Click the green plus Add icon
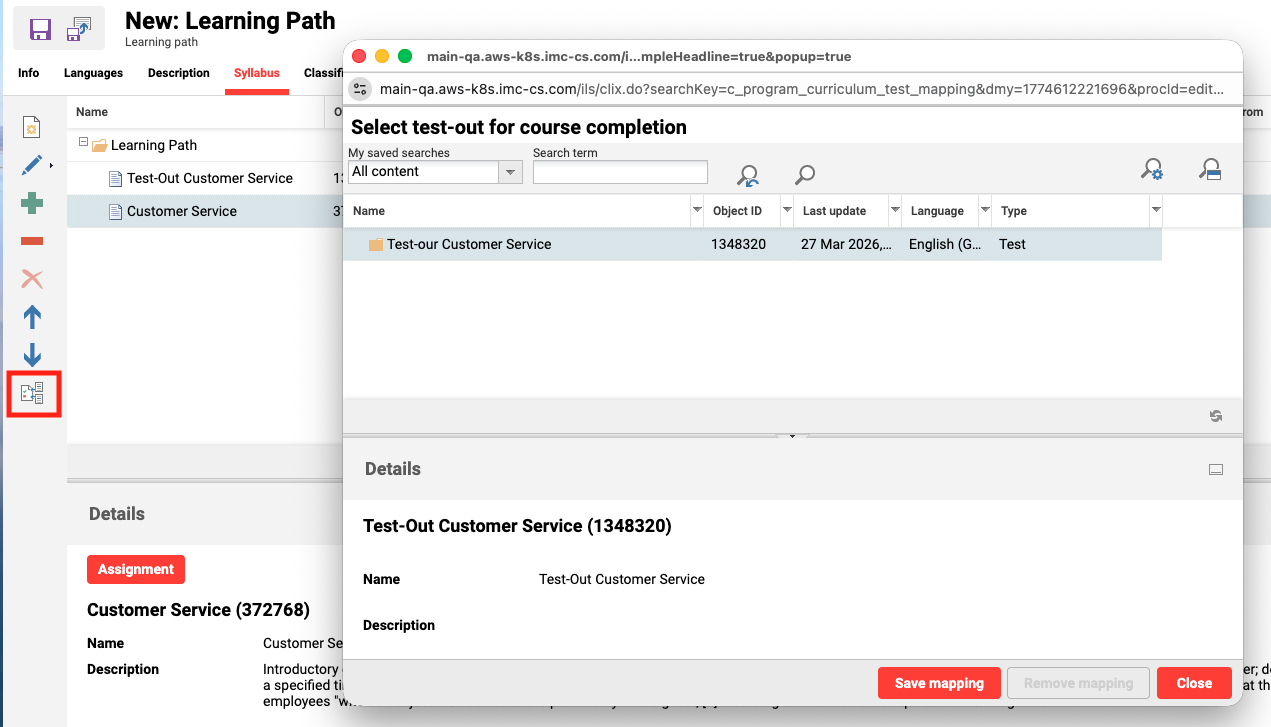 (32, 203)
